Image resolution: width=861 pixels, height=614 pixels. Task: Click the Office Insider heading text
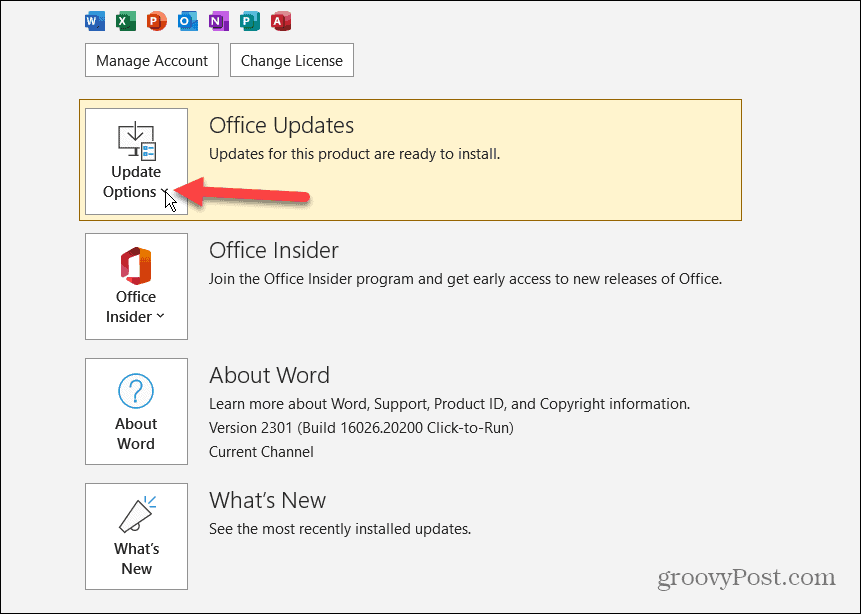273,250
